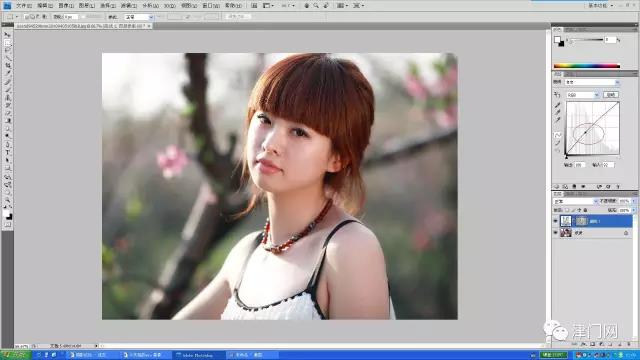
Task: Toggle clip adjustment to layer icon
Action: (x=574, y=187)
